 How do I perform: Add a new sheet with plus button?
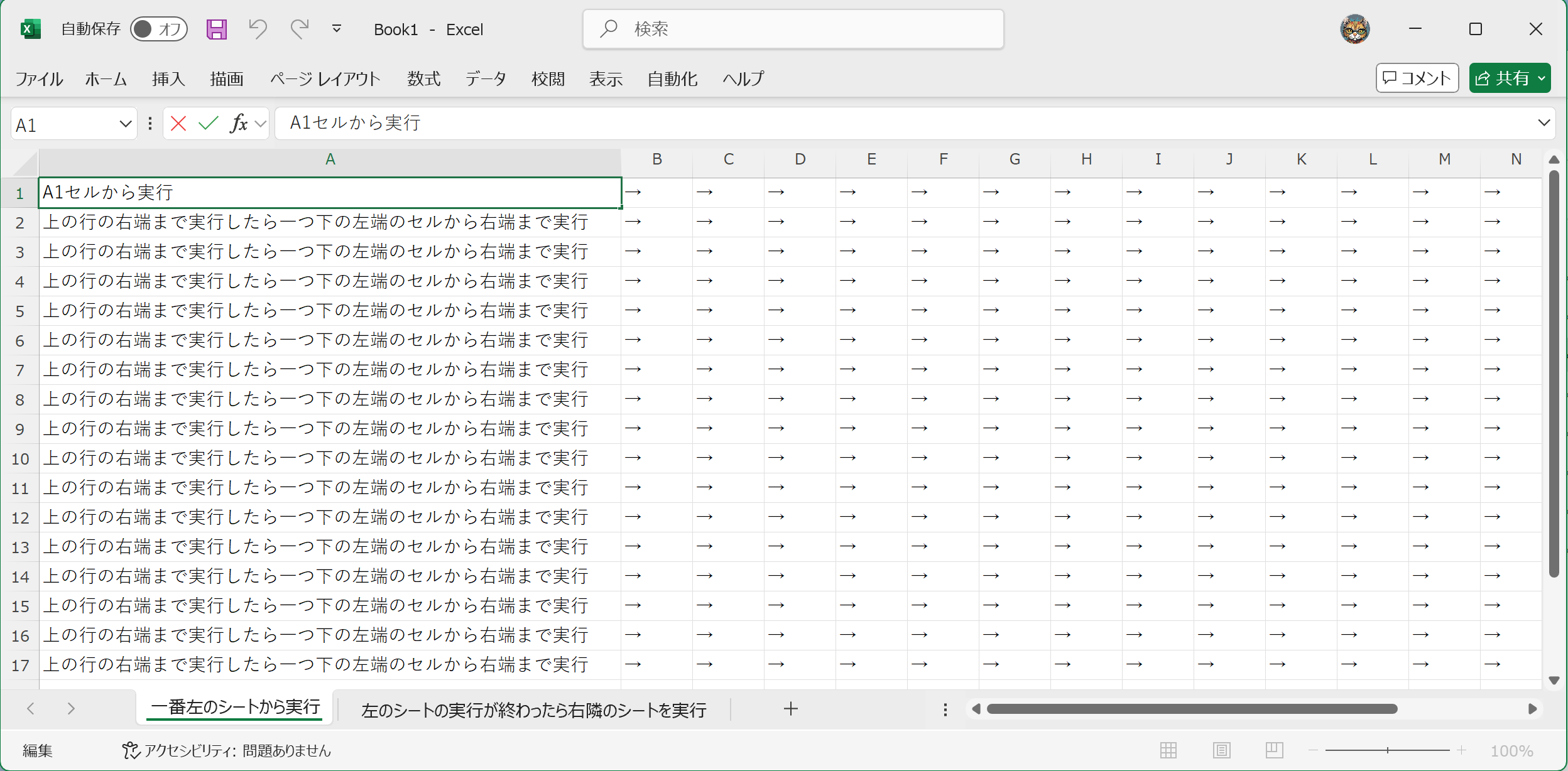click(x=790, y=709)
